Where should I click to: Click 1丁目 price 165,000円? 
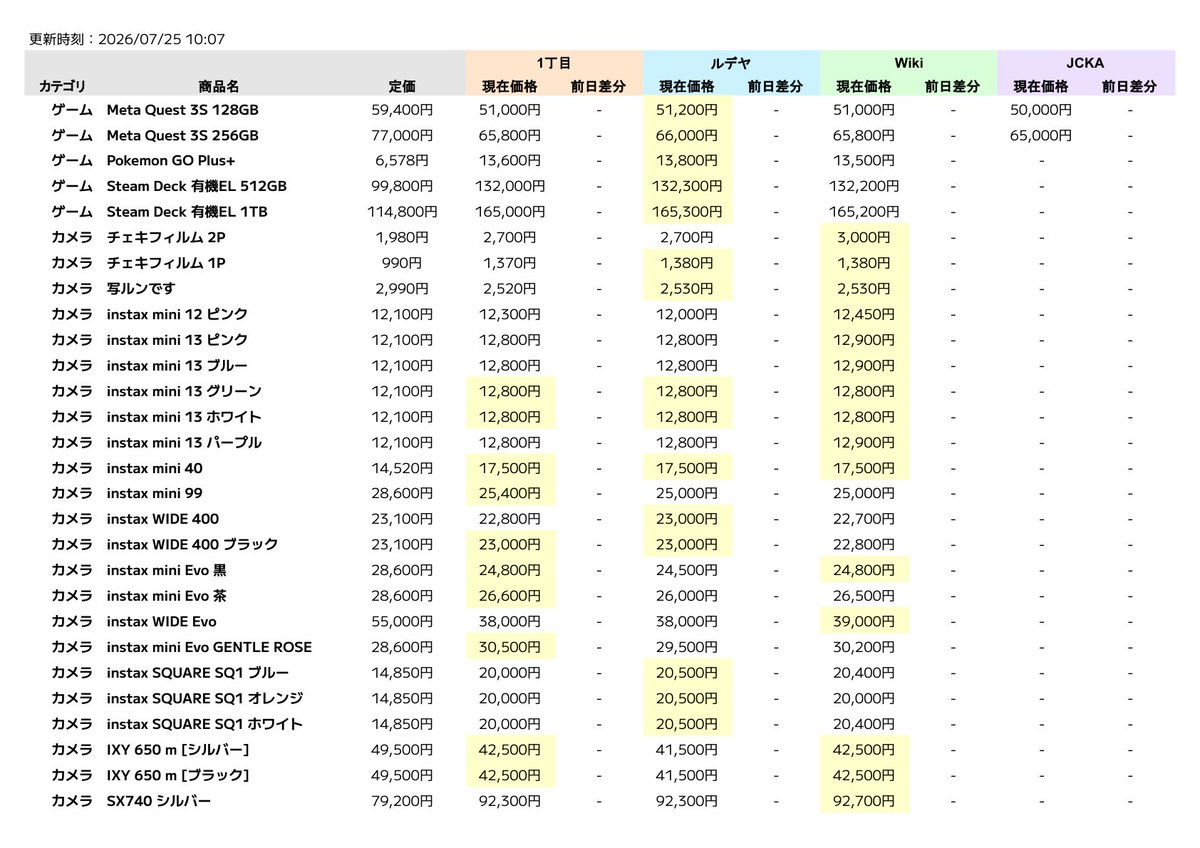click(510, 212)
